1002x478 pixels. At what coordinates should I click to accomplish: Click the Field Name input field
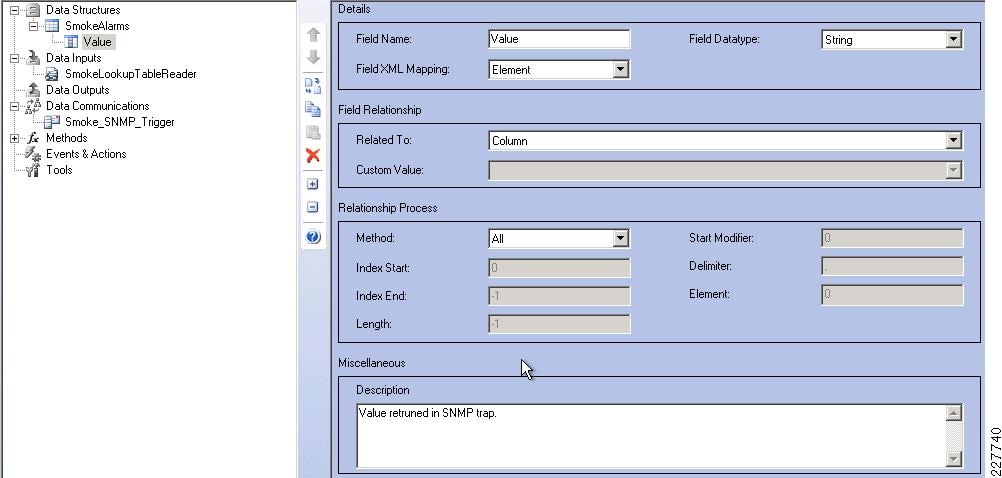(559, 39)
